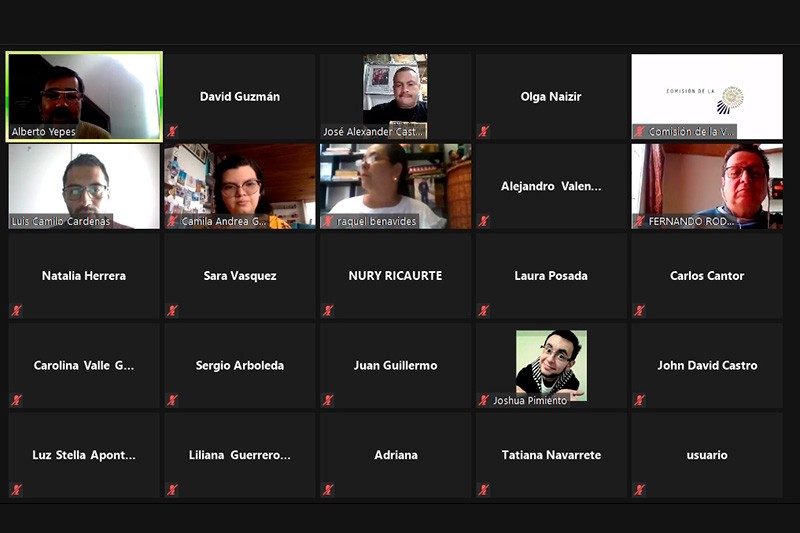Image resolution: width=800 pixels, height=533 pixels.
Task: Select Alberto Yepes highlighted video tile
Action: pos(84,96)
